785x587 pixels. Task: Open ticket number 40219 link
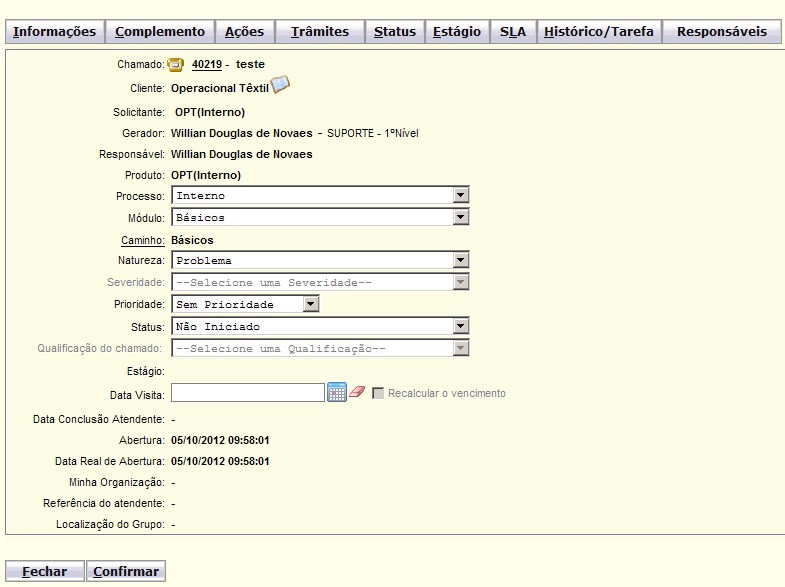206,64
